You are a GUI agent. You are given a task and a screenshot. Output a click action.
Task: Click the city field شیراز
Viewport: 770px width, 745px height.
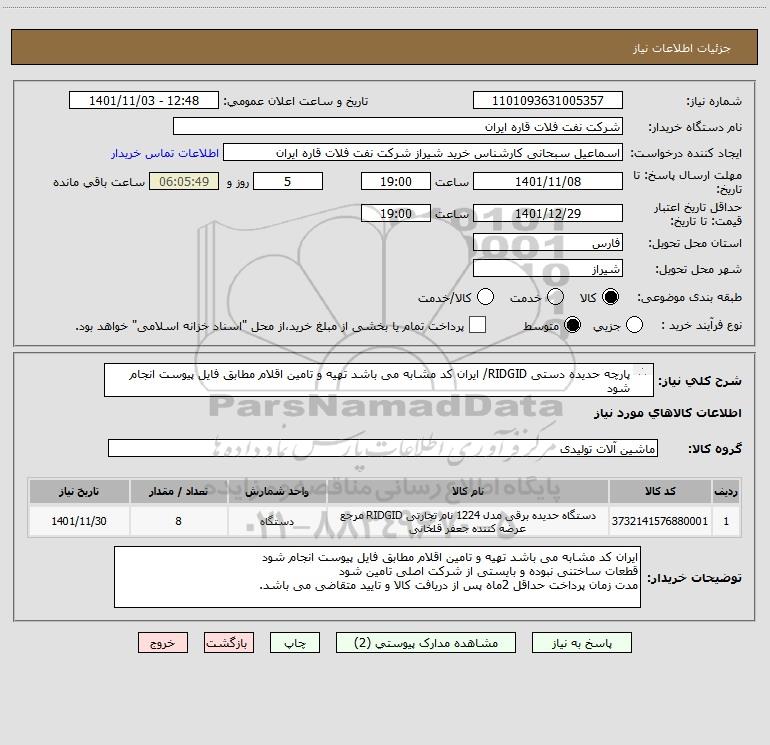548,268
